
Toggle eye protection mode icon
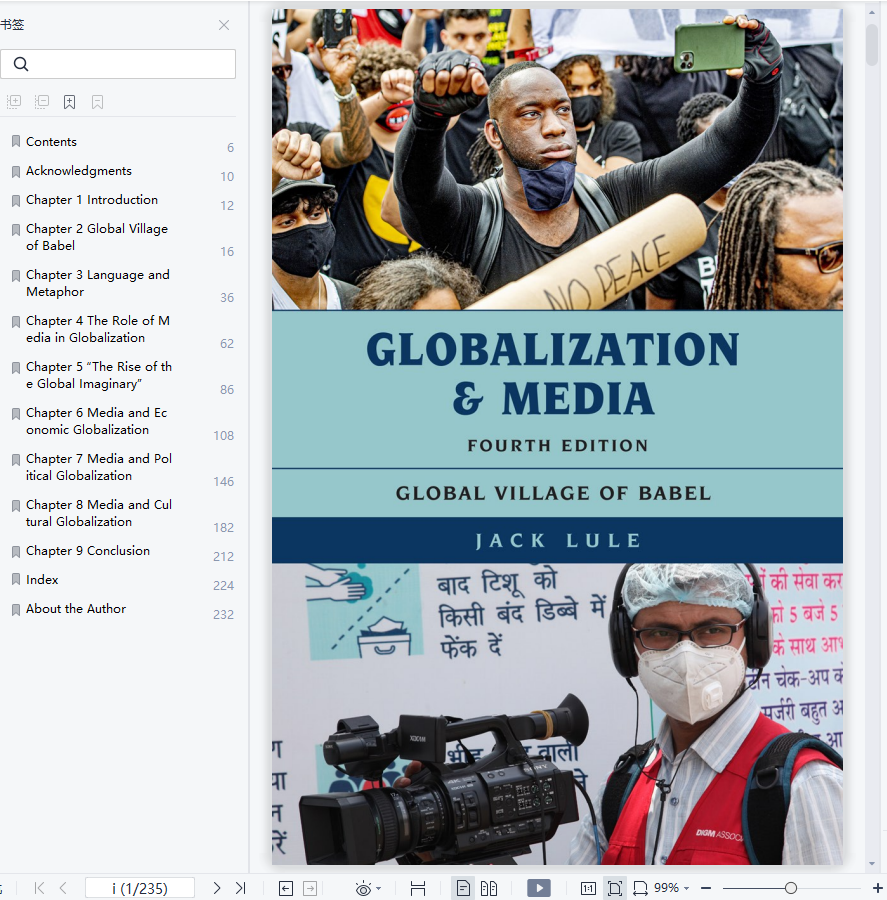point(363,889)
